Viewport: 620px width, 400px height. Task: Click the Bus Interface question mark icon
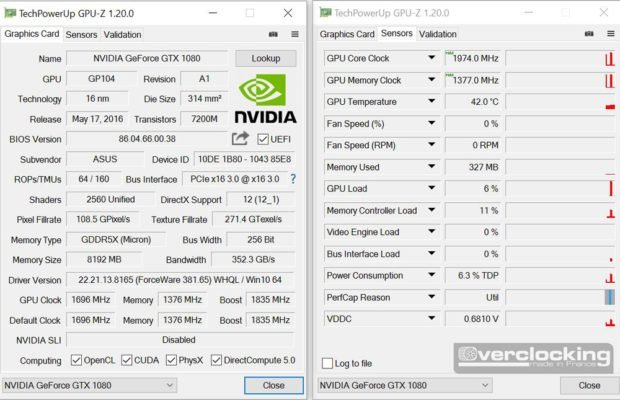click(293, 179)
